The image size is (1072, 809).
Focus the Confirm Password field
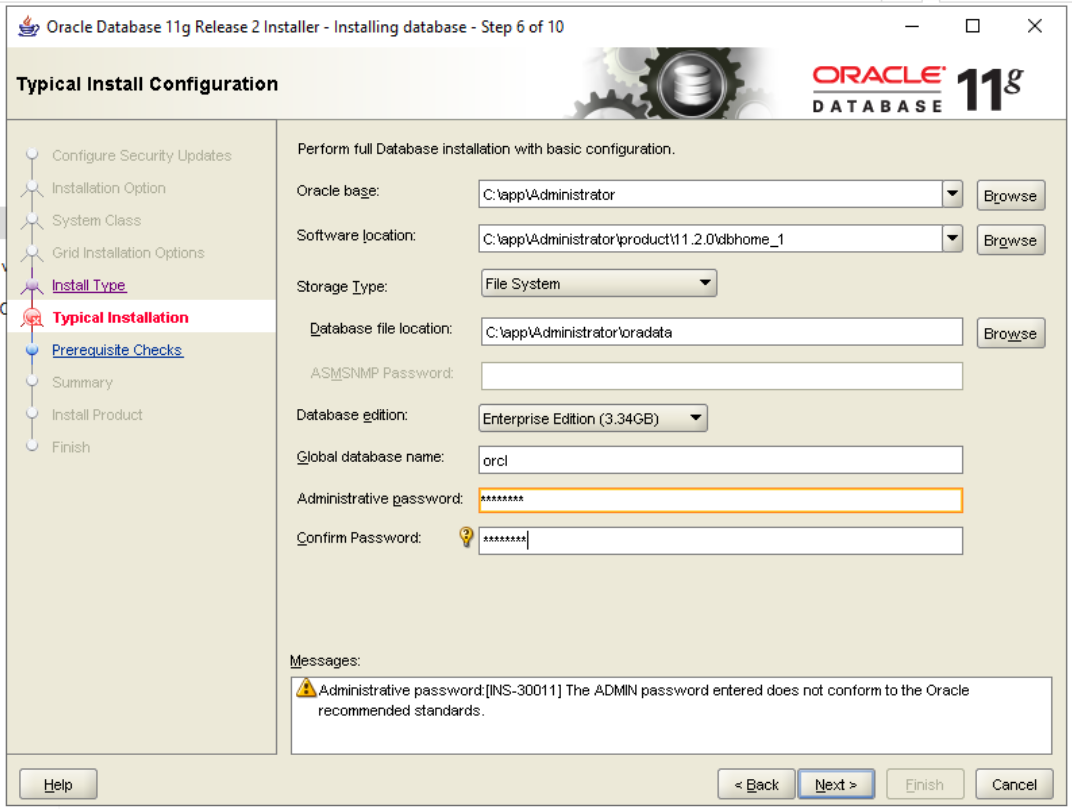(x=721, y=540)
